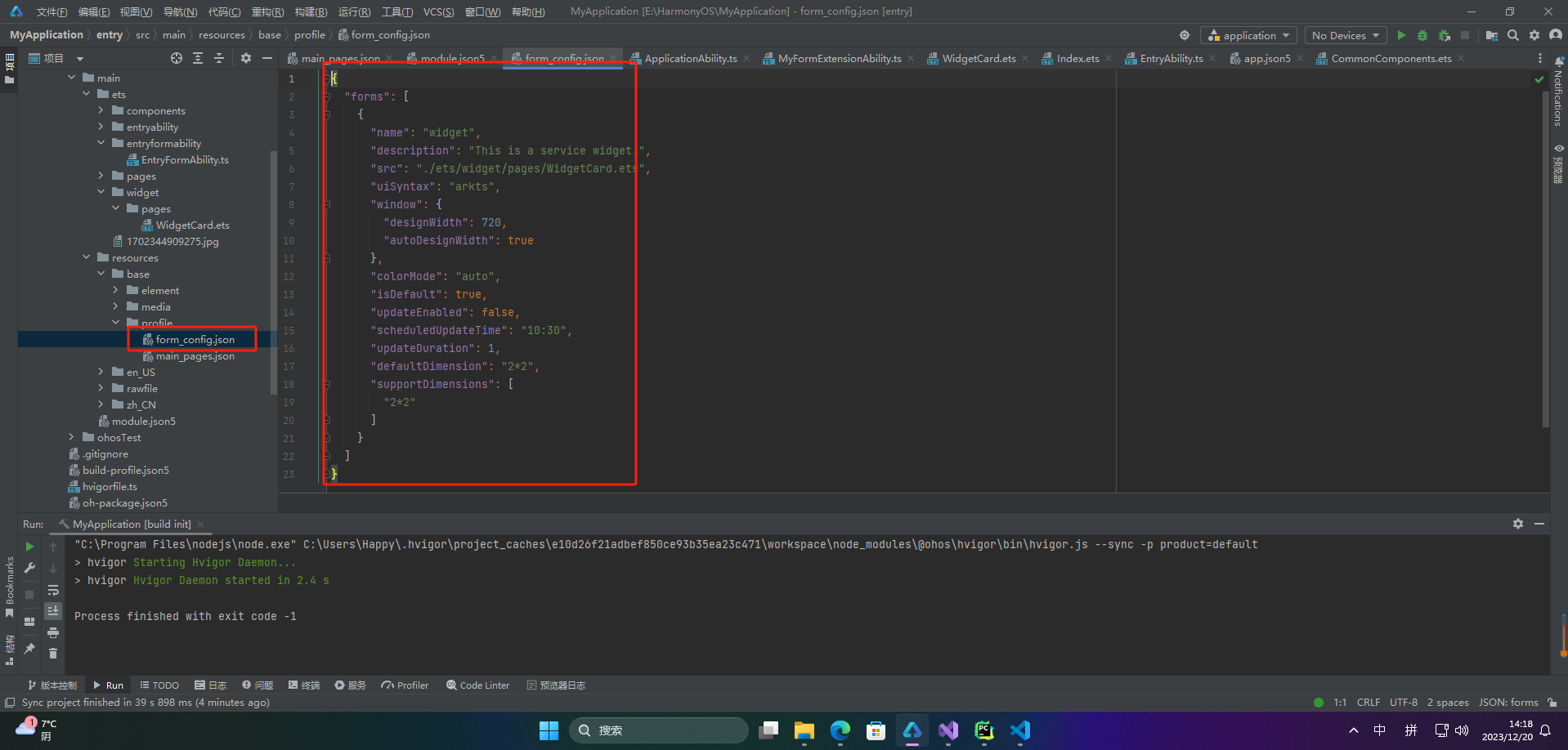Open the 文件(F) menu
1568x750 pixels.
pos(52,11)
